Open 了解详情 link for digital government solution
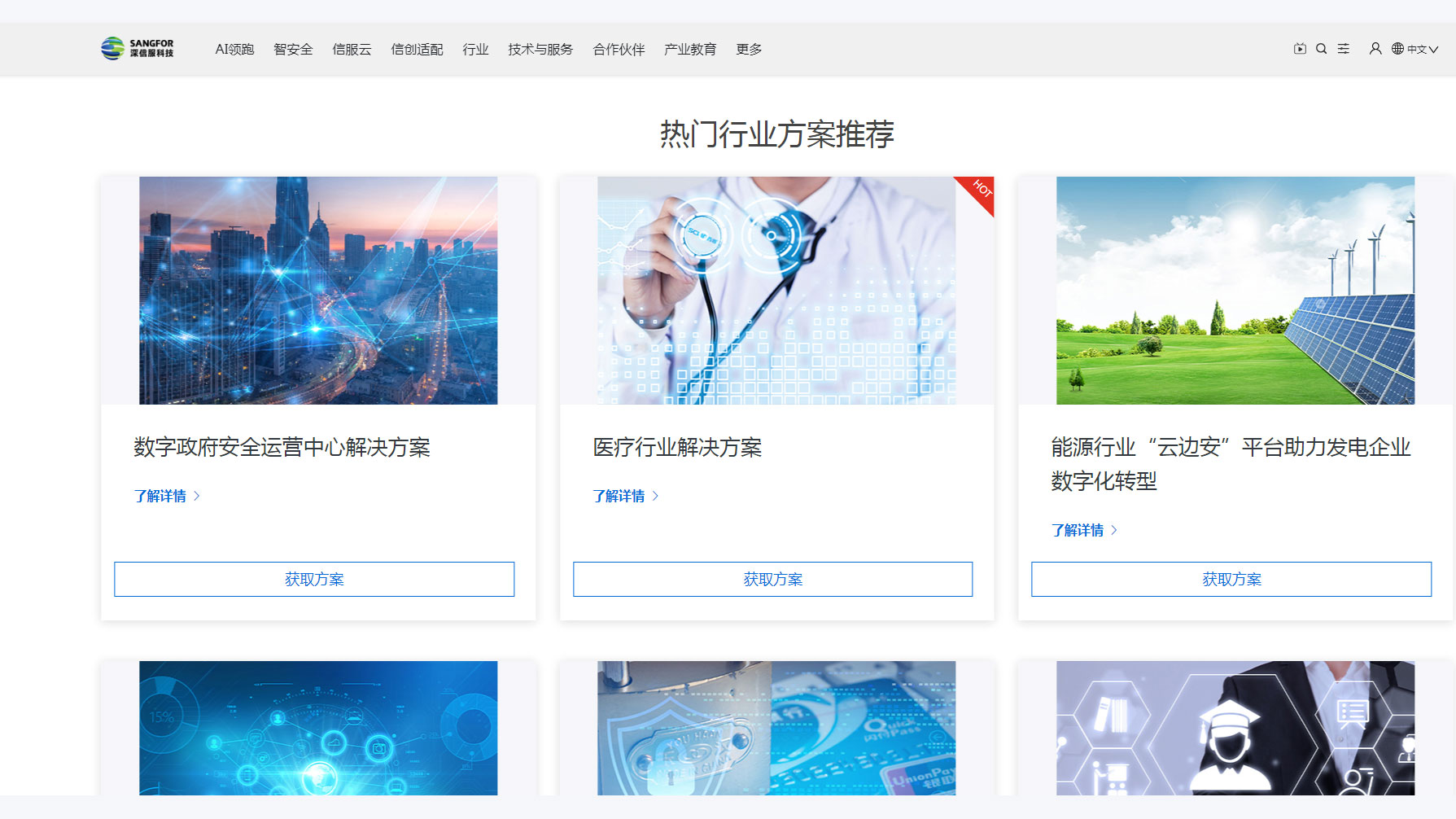1456x819 pixels. coord(160,496)
